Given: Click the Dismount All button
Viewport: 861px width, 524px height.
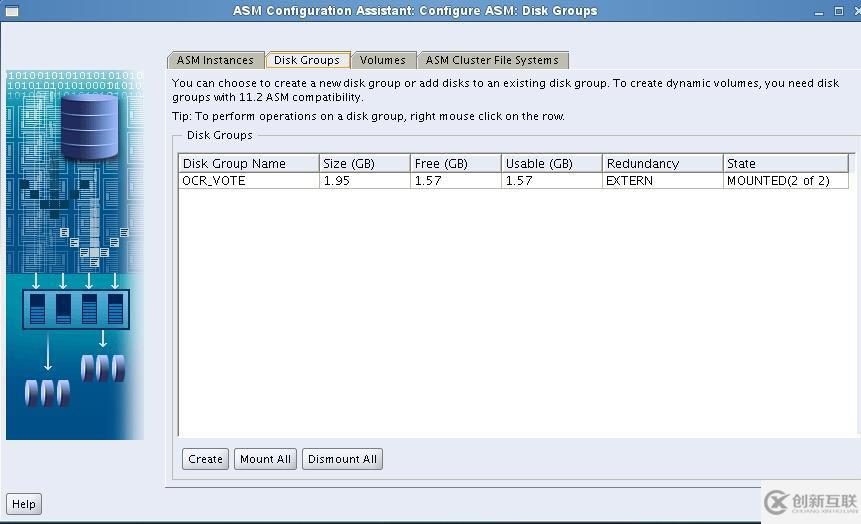Looking at the screenshot, I should click(x=342, y=459).
